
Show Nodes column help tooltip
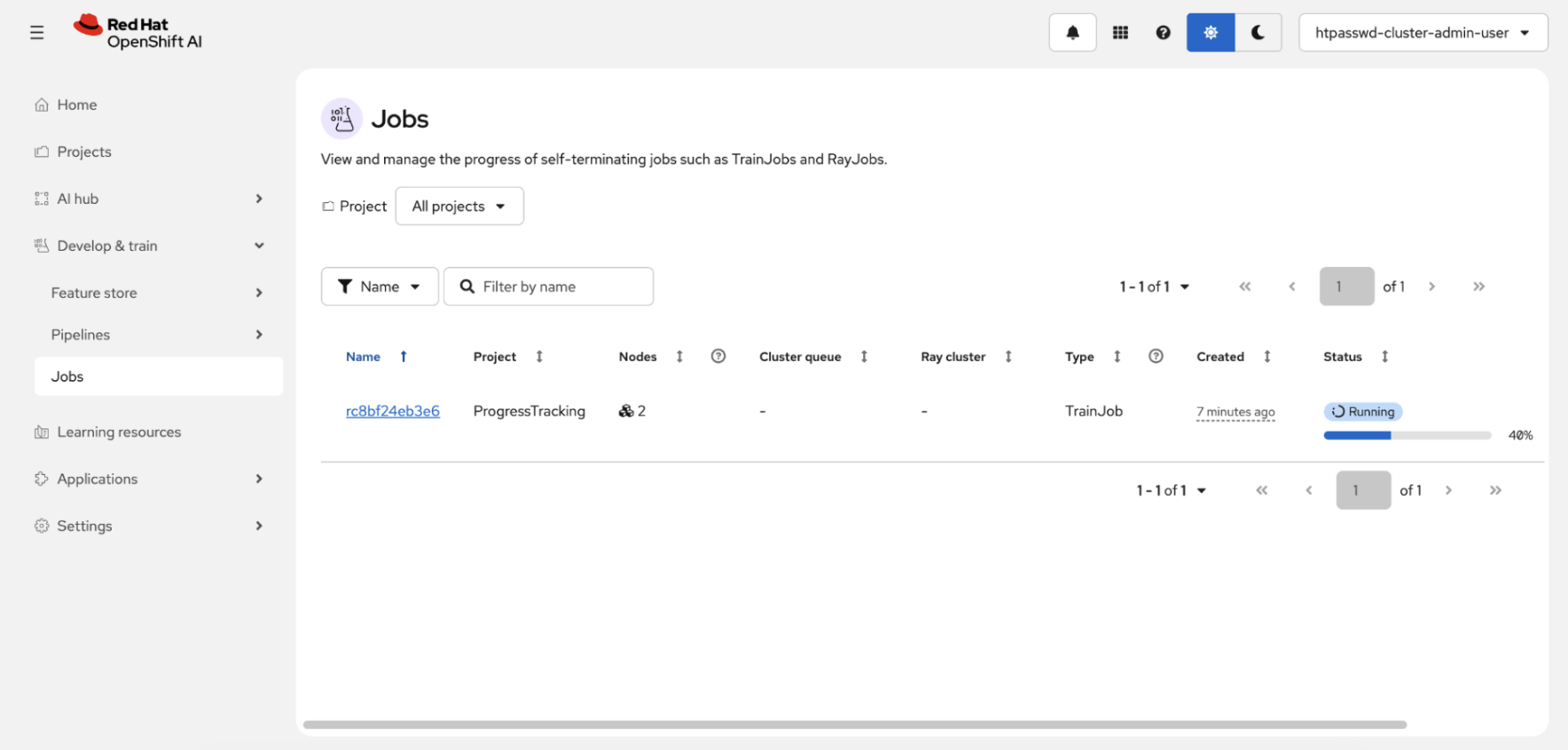tap(718, 356)
